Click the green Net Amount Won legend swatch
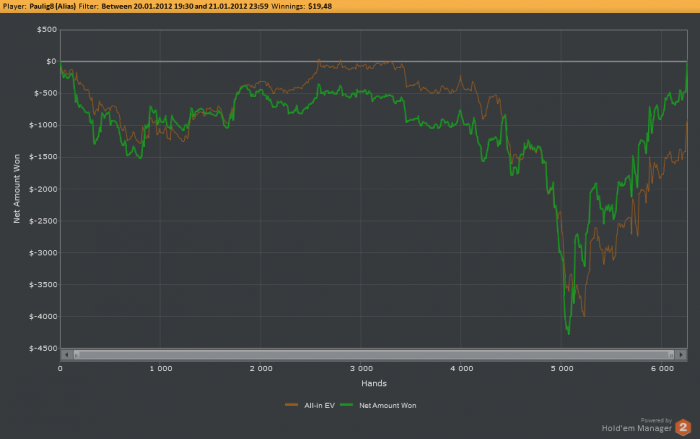This screenshot has height=439, width=700. (346, 405)
